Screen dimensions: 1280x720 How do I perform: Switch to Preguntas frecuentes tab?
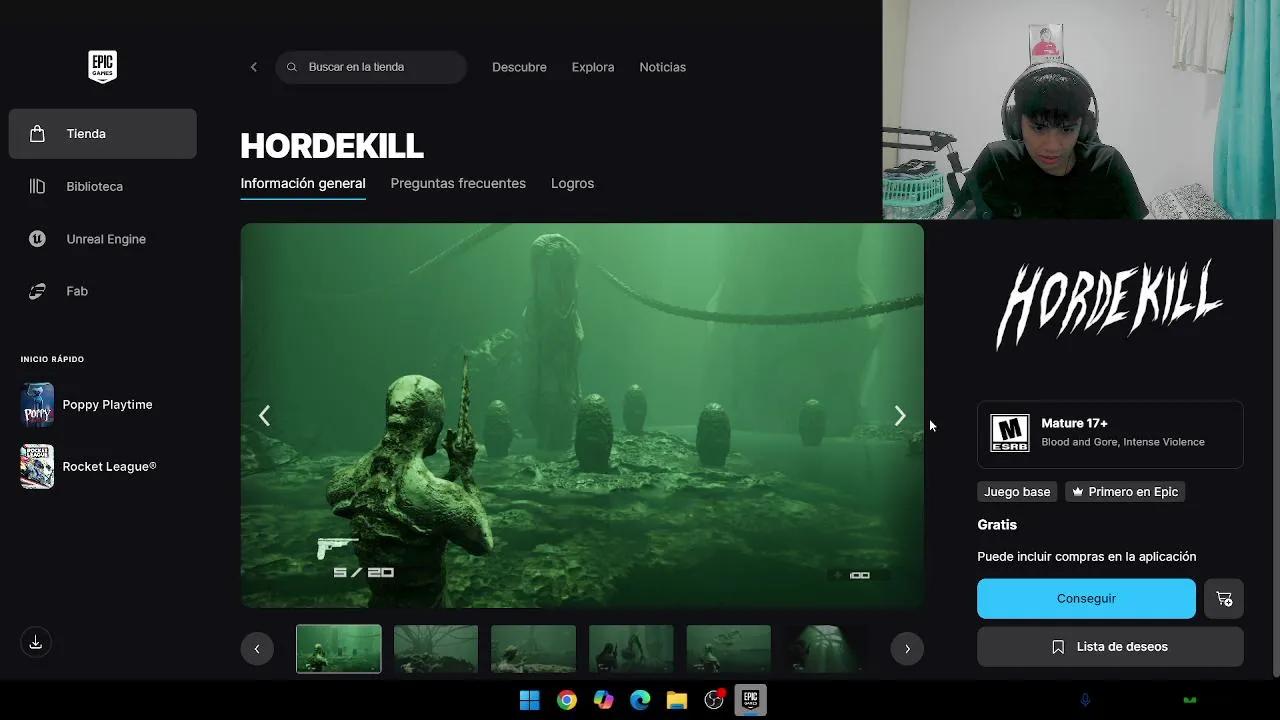tap(458, 184)
